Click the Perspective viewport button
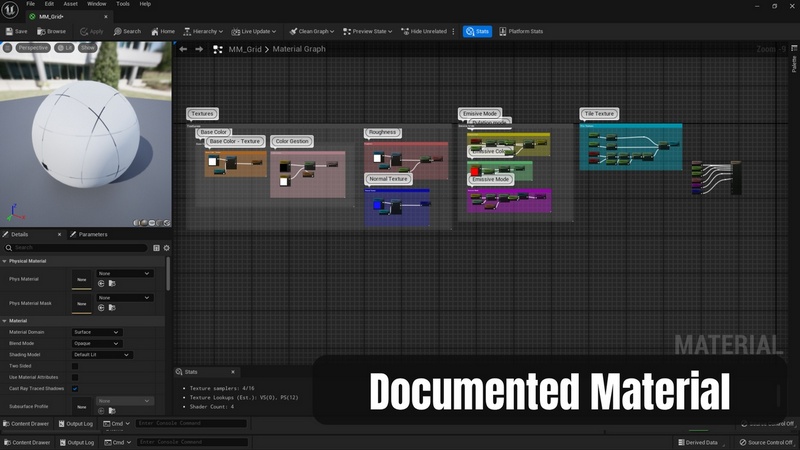 pos(32,47)
